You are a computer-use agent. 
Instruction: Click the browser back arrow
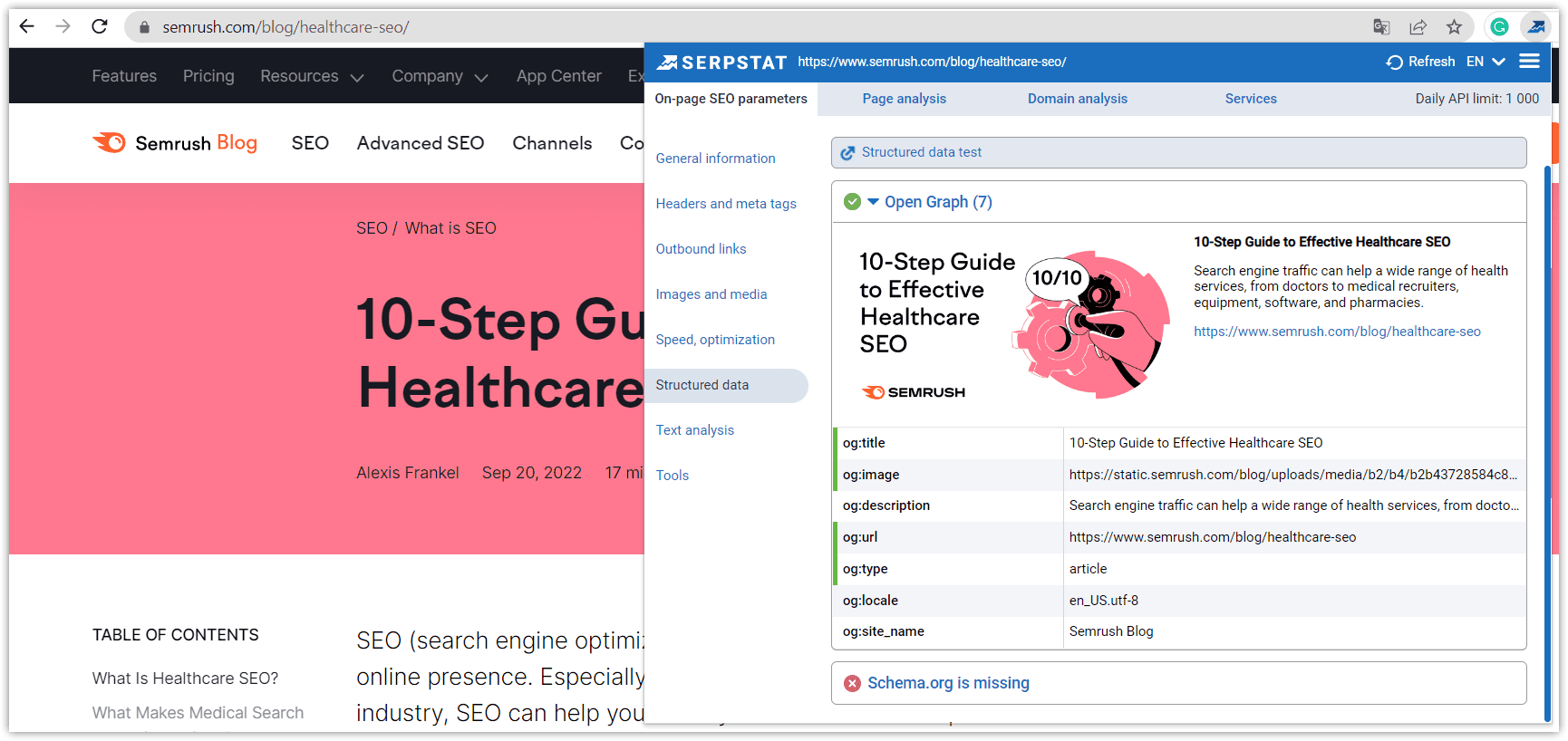point(26,26)
